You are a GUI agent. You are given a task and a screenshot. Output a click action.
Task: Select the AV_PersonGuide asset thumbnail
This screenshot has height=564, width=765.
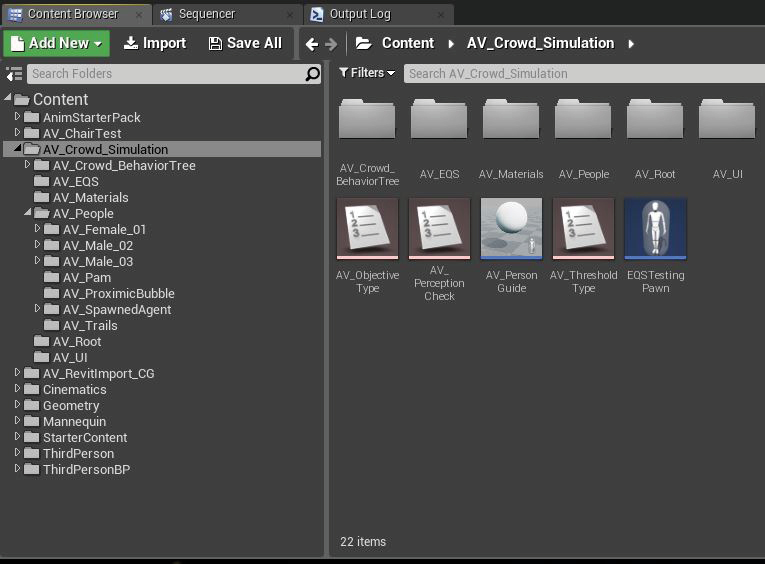tap(511, 228)
